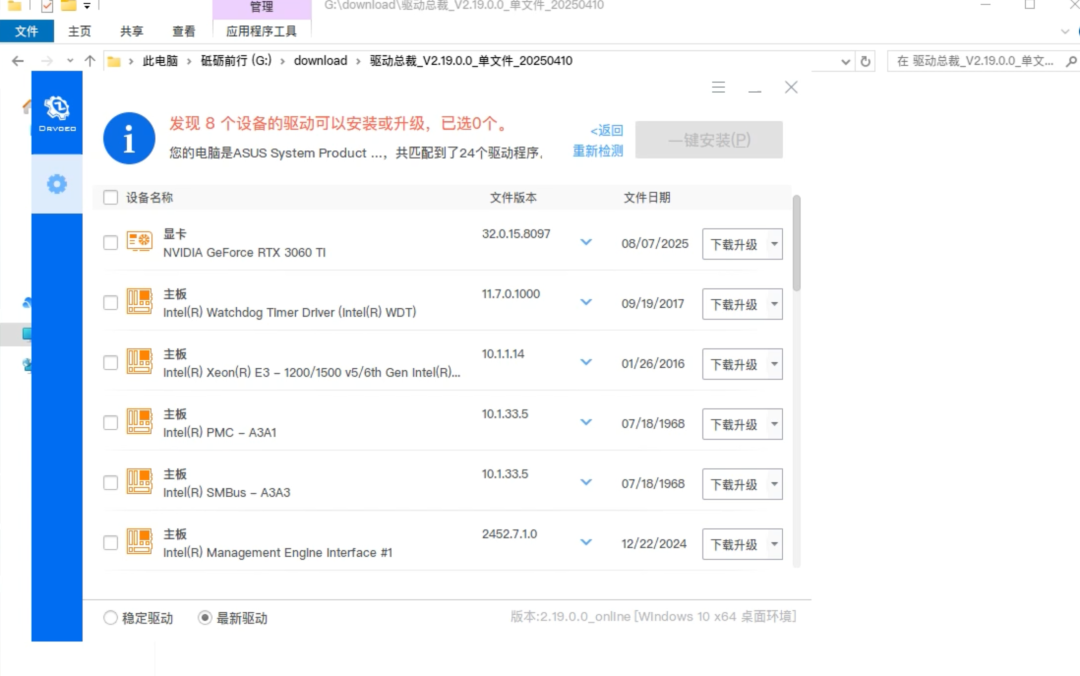Refresh the Explorer address bar
Image resolution: width=1080 pixels, height=676 pixels.
(x=865, y=61)
